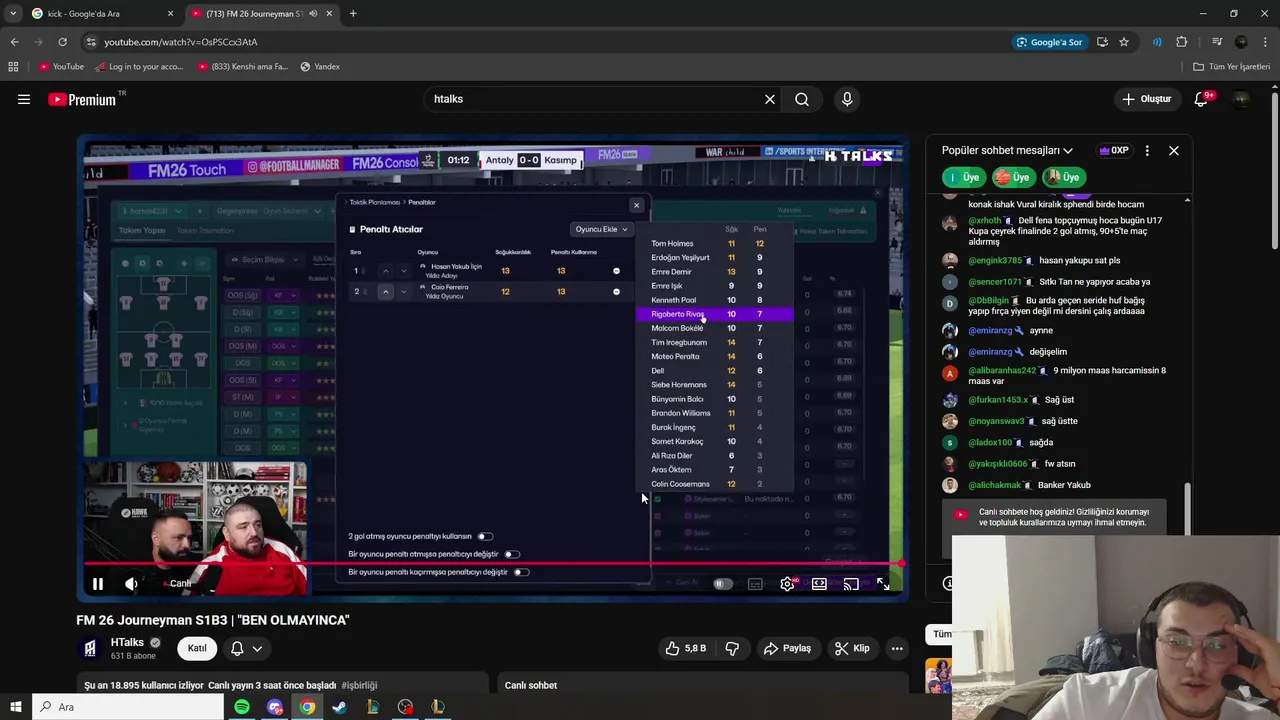Close the live chat panel
Viewport: 1280px width, 720px height.
click(1174, 151)
